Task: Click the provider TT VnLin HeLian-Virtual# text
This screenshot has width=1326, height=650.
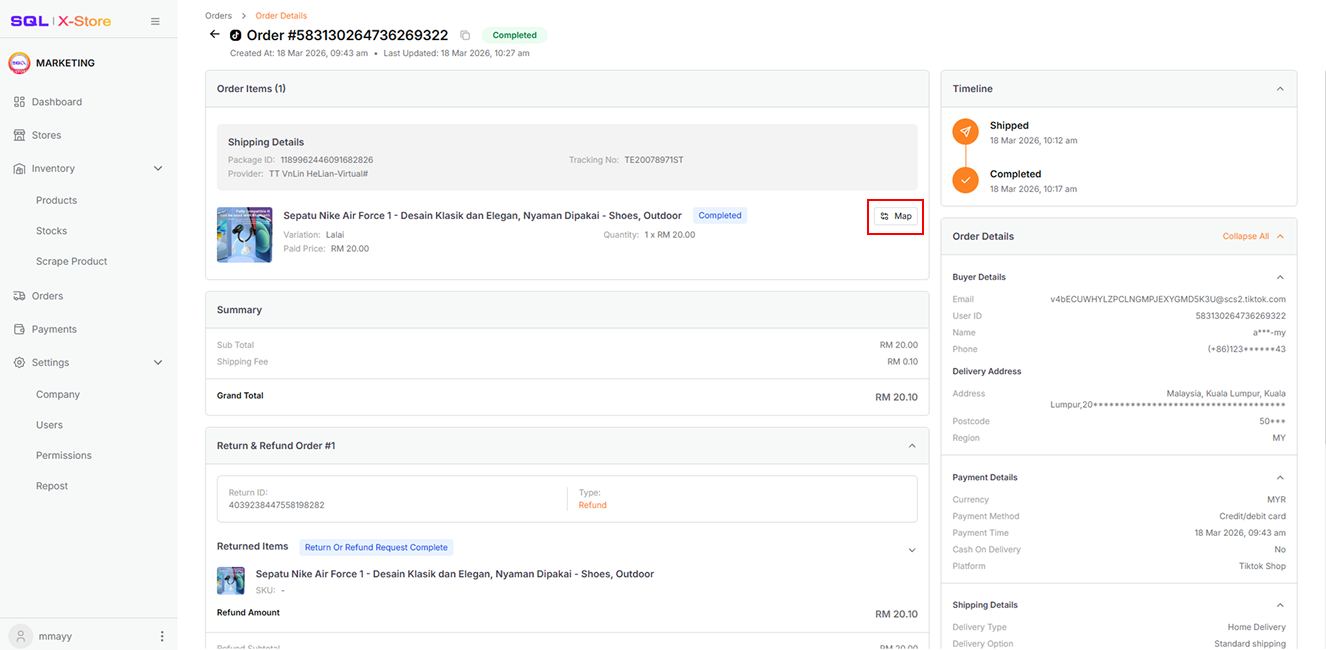Action: (318, 174)
